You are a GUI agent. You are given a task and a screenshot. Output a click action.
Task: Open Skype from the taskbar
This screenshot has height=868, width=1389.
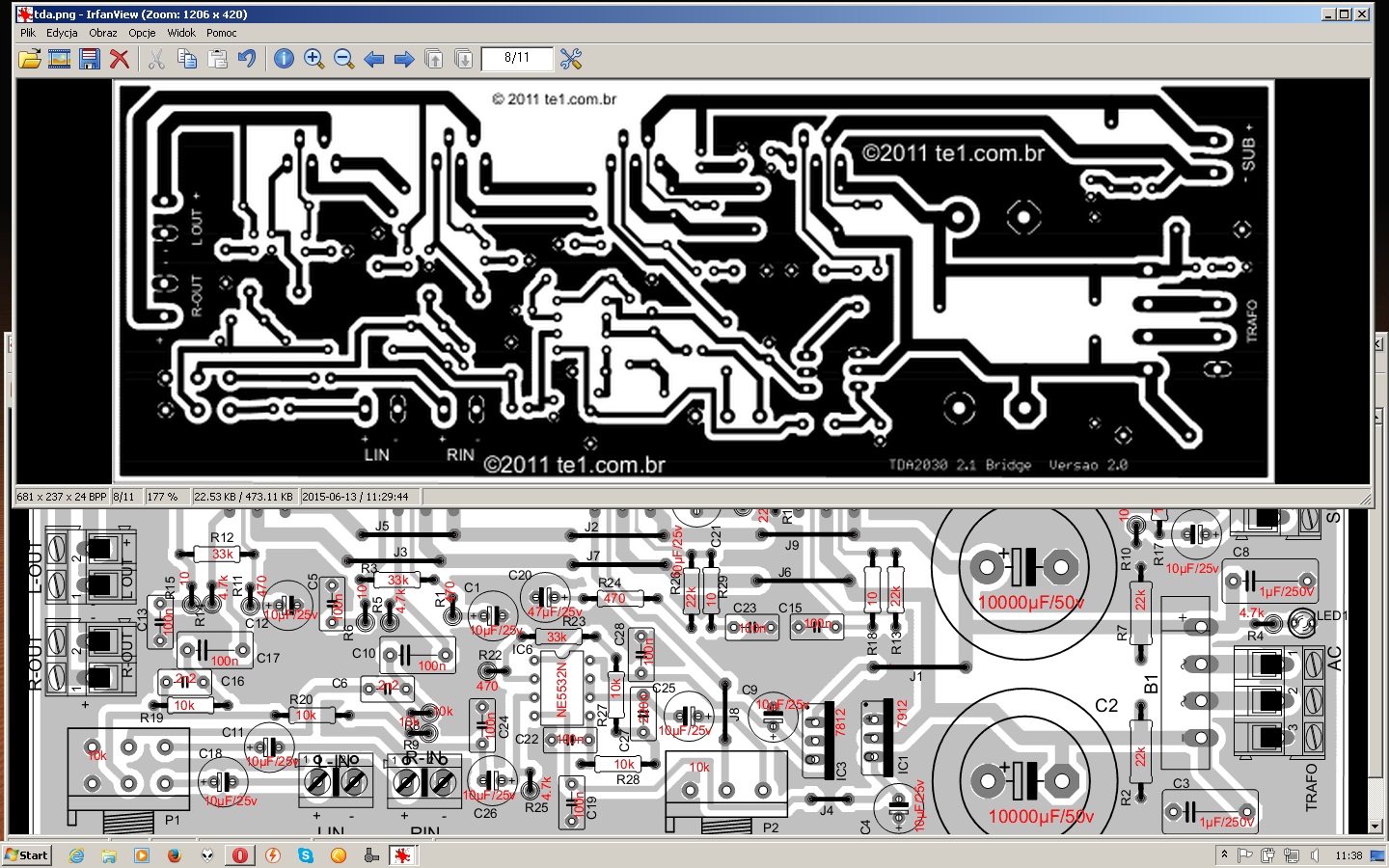point(306,855)
